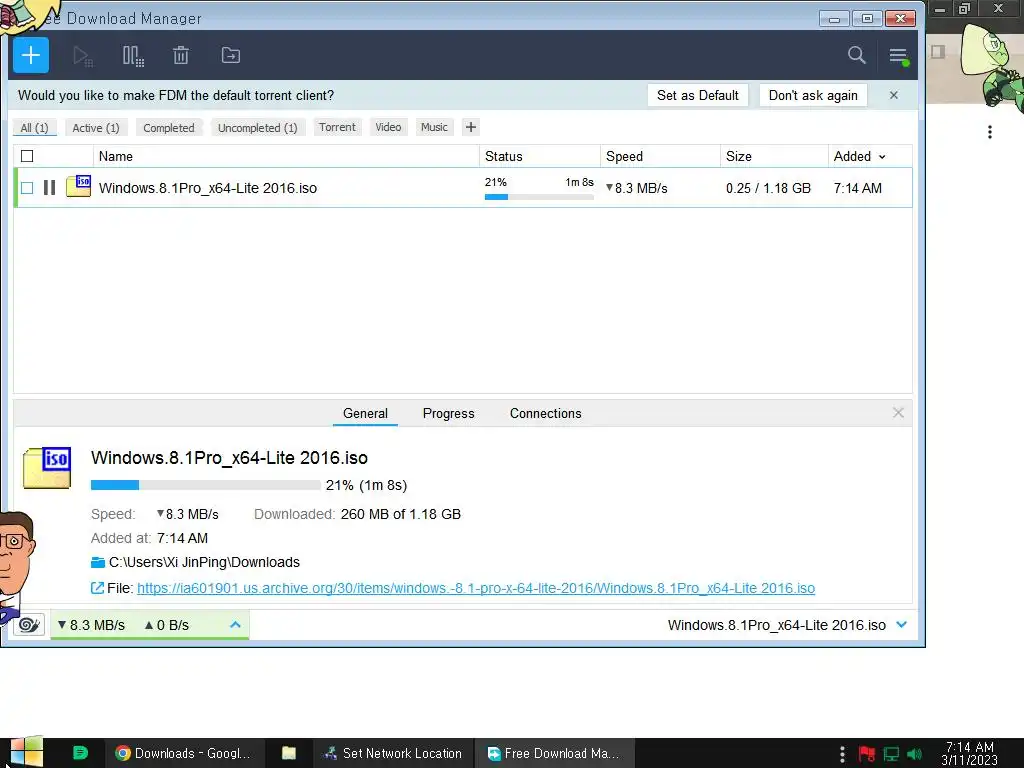Click the 0.25 / 1.18 GB size value
Image resolution: width=1024 pixels, height=768 pixels.
click(x=768, y=188)
